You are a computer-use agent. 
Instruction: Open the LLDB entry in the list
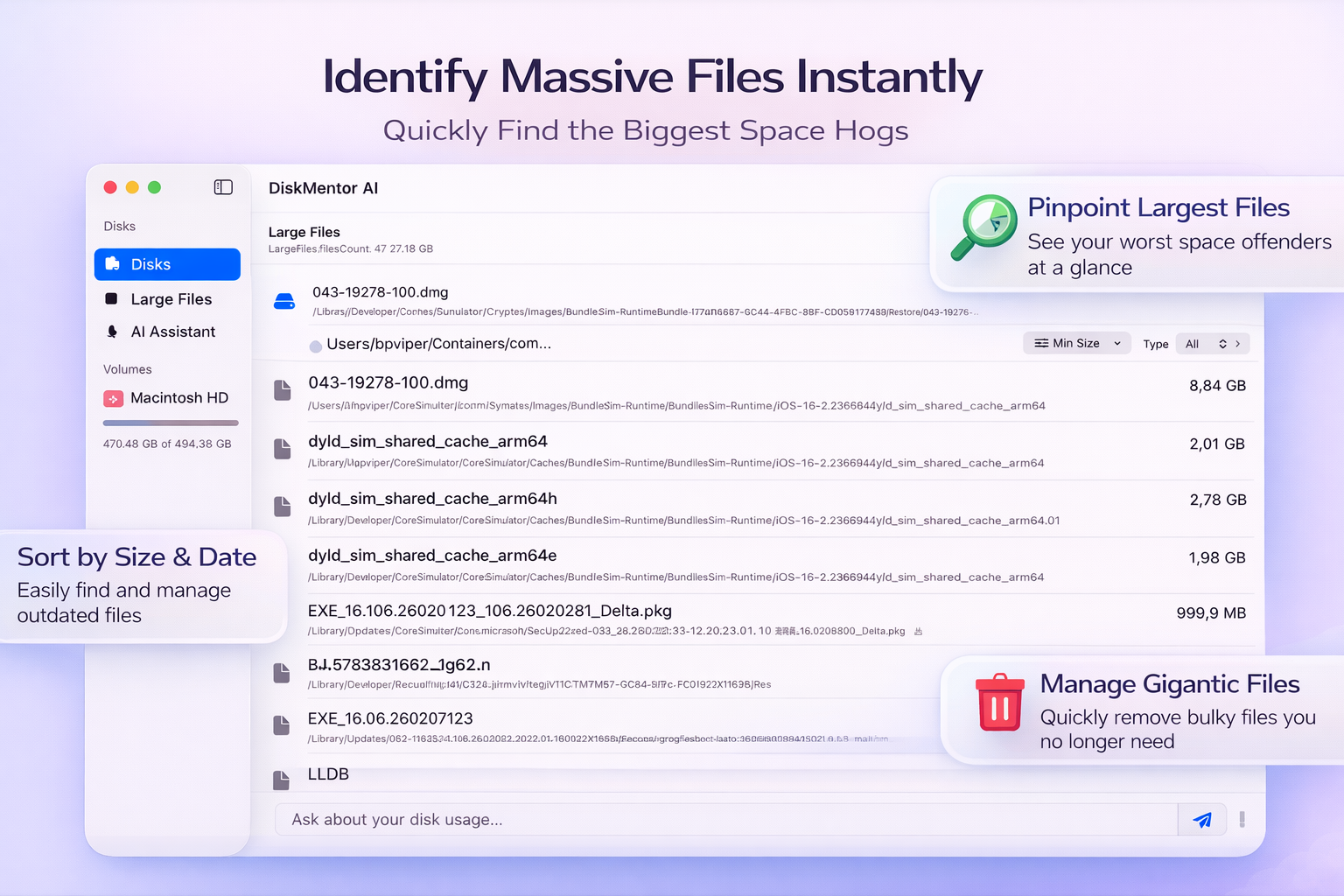click(x=328, y=774)
